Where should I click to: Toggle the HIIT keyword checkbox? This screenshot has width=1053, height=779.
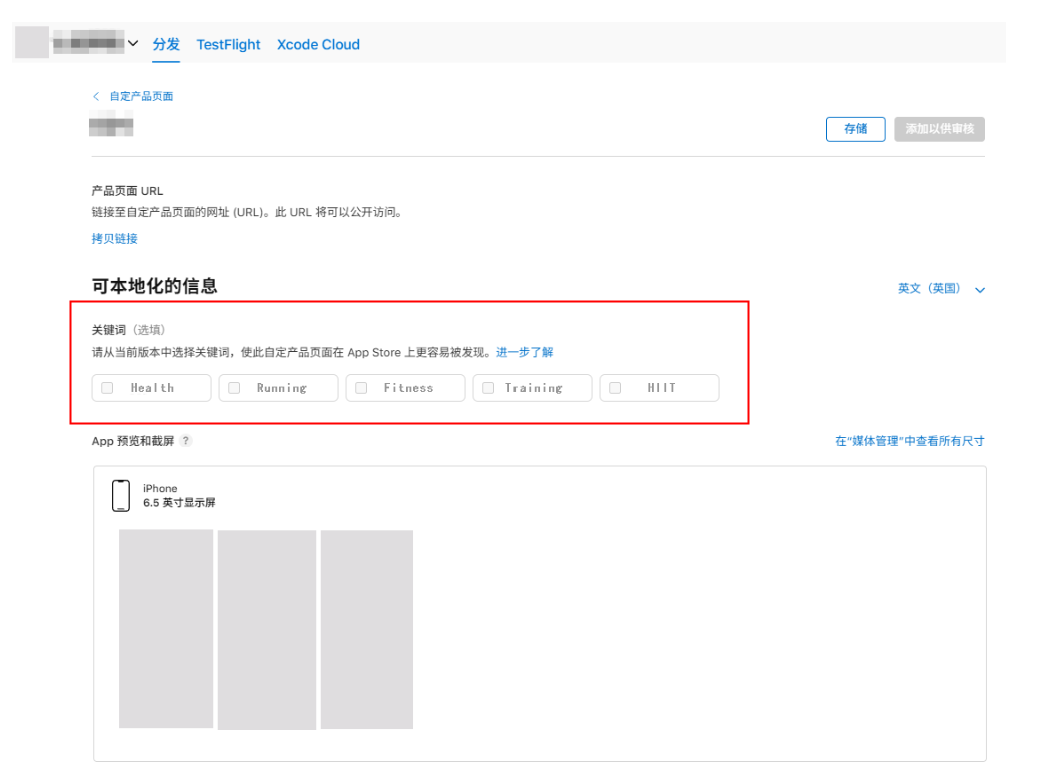tap(615, 388)
